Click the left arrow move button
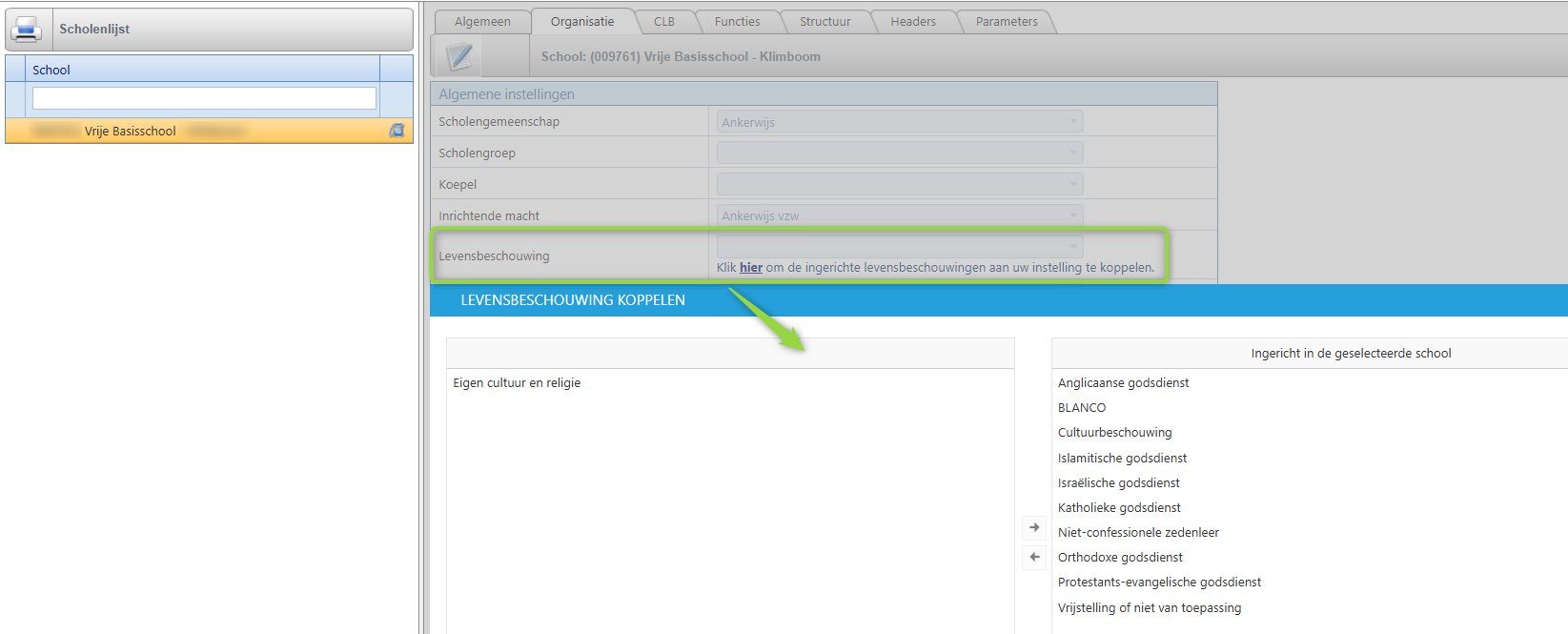The image size is (1568, 634). [1034, 557]
